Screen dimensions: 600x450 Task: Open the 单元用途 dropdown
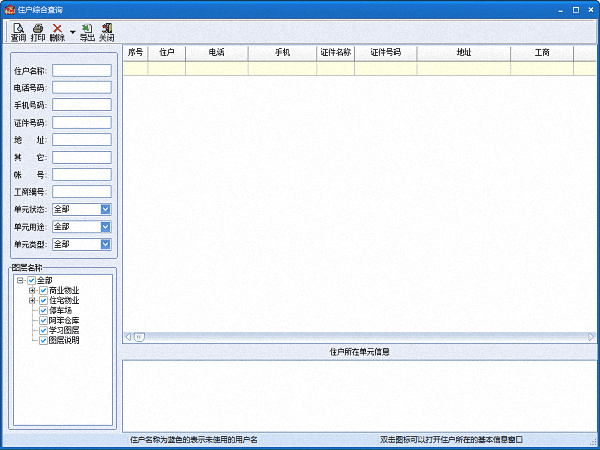[x=105, y=227]
